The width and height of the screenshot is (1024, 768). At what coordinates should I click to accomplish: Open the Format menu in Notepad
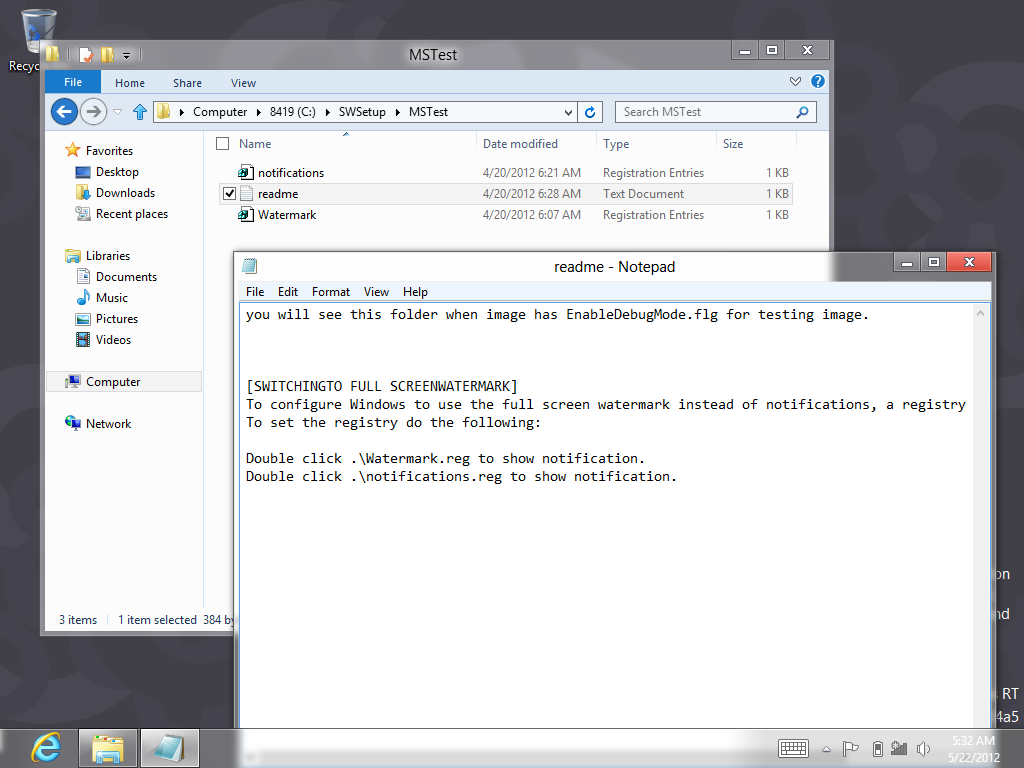[x=330, y=292]
